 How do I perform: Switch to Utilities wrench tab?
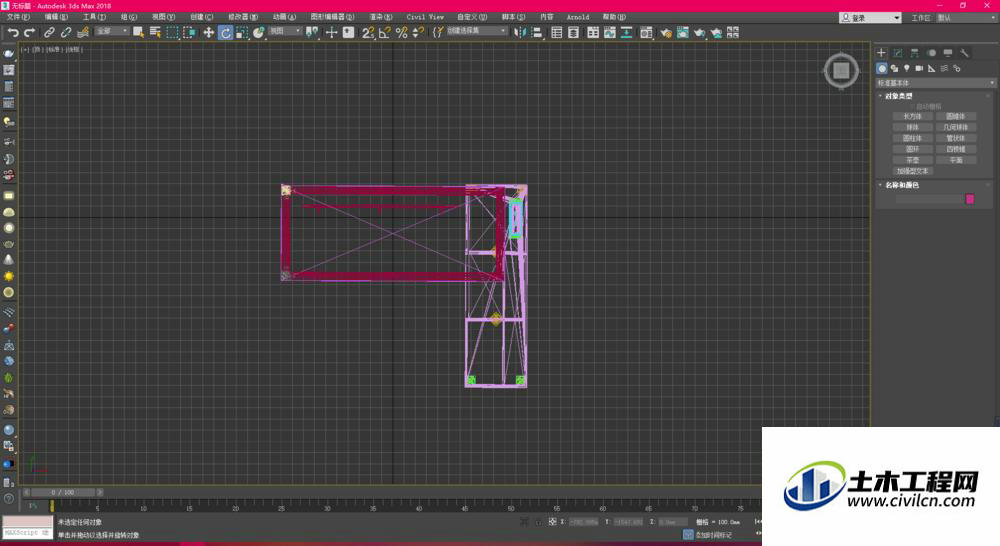[x=964, y=53]
